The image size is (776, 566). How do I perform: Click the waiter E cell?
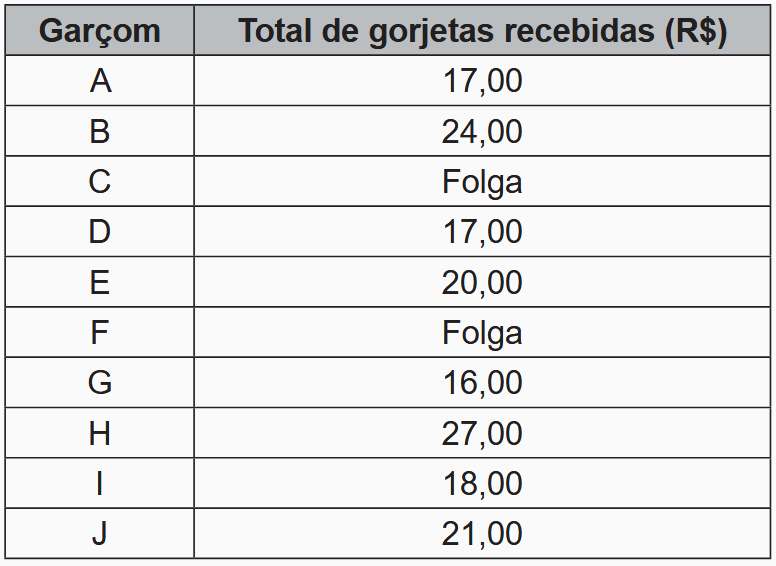click(x=99, y=283)
